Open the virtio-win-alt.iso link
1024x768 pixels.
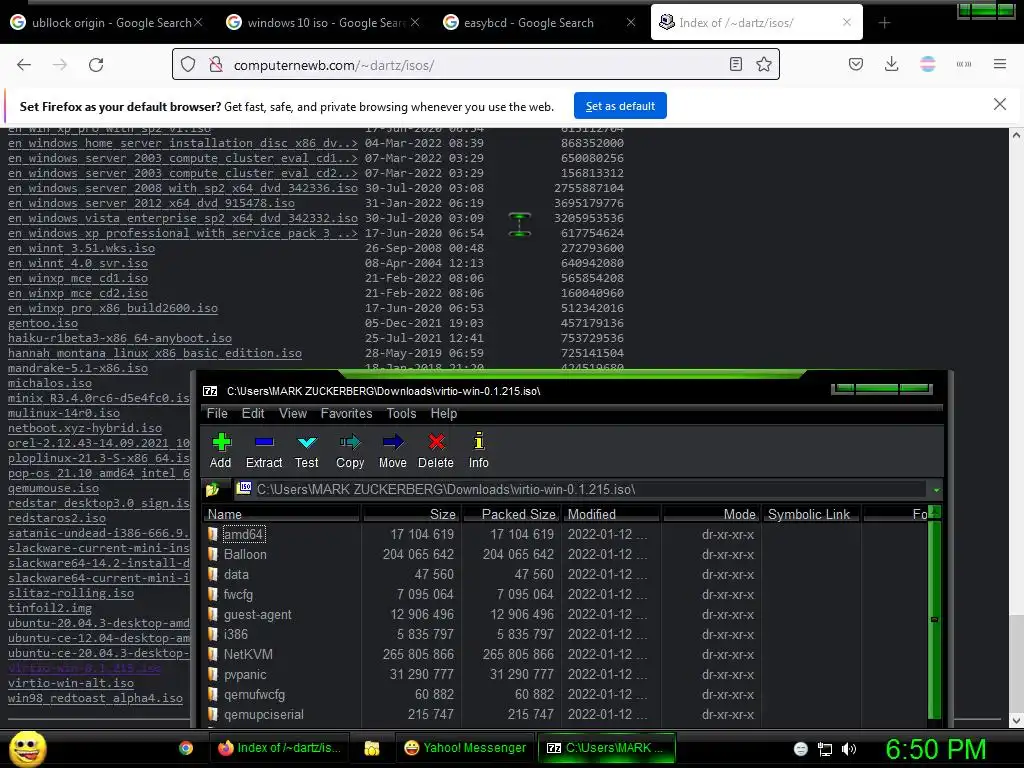(71, 682)
